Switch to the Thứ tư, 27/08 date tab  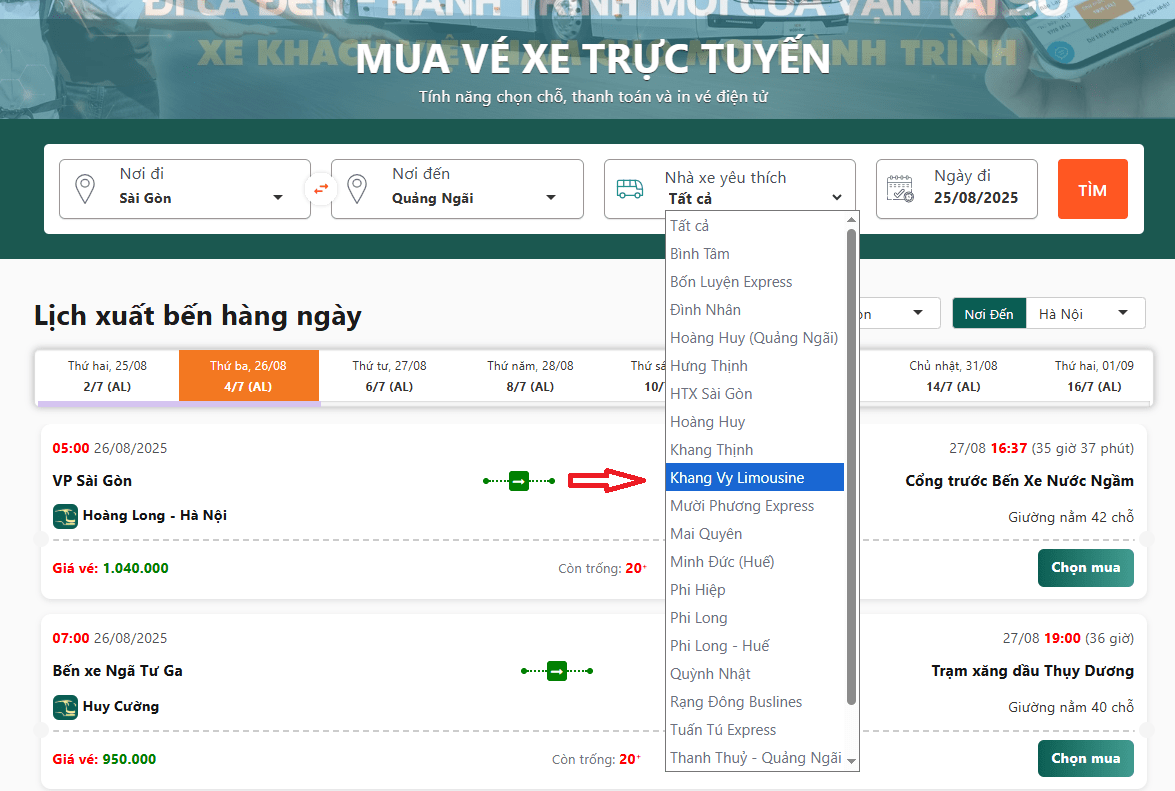(x=389, y=376)
